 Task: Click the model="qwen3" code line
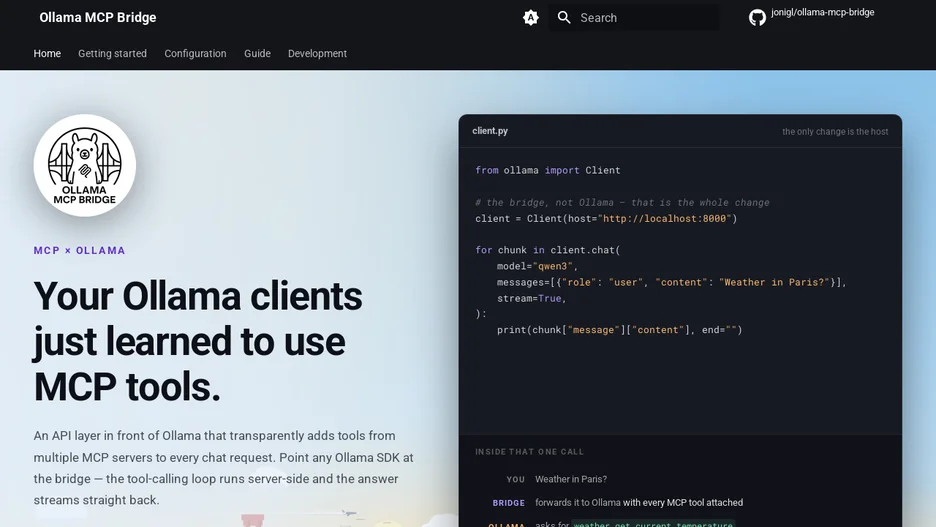coord(537,266)
